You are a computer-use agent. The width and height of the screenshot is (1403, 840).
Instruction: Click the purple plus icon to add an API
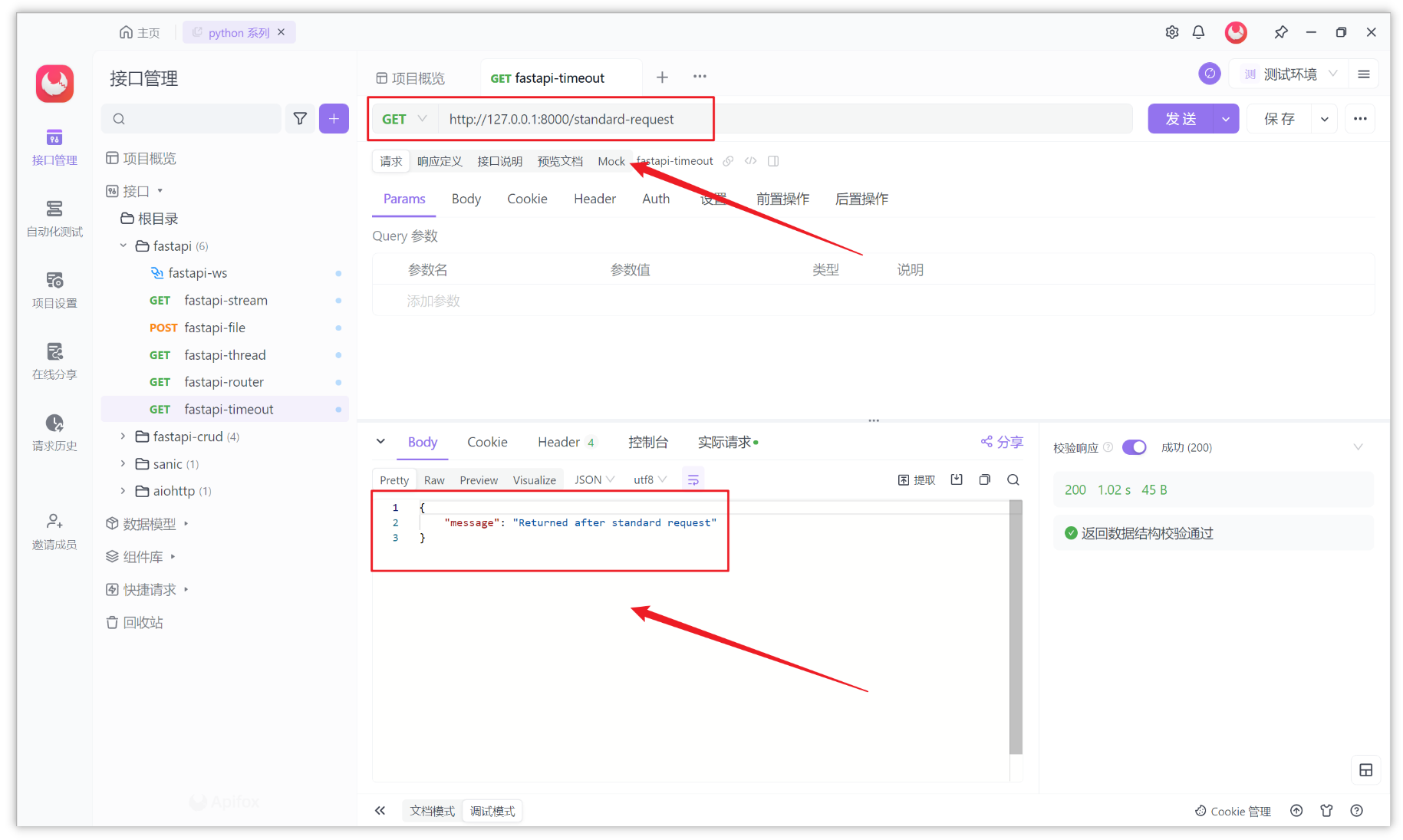click(x=334, y=118)
